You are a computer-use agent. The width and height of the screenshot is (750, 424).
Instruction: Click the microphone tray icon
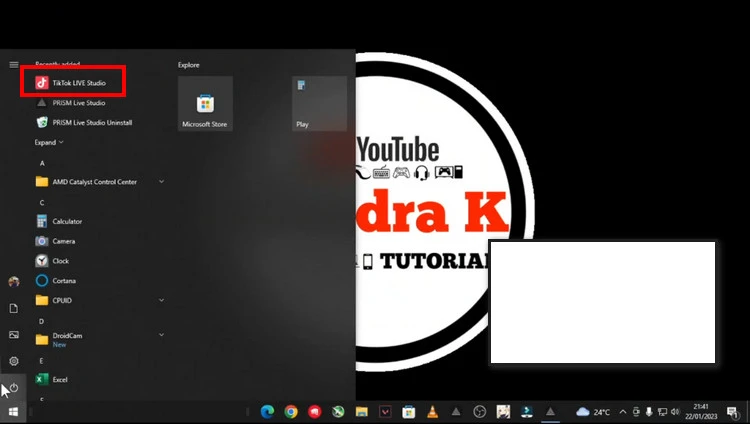point(649,412)
